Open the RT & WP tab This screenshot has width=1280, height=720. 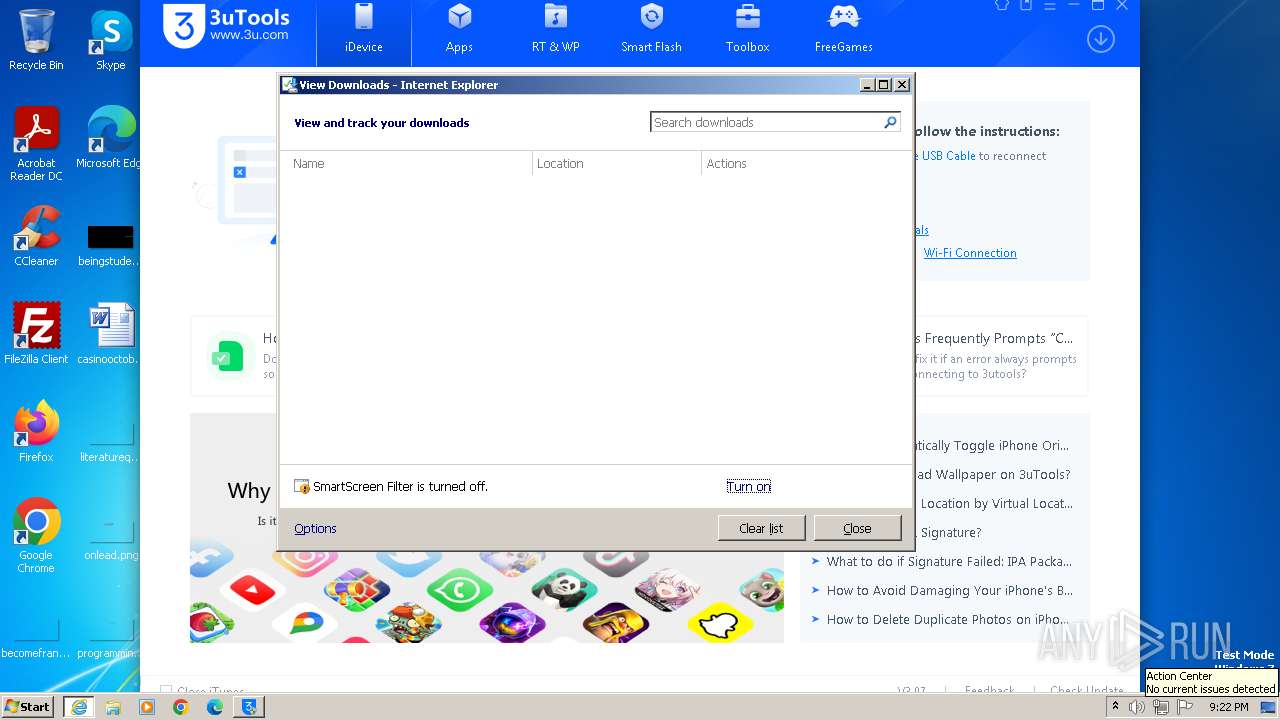tap(556, 30)
